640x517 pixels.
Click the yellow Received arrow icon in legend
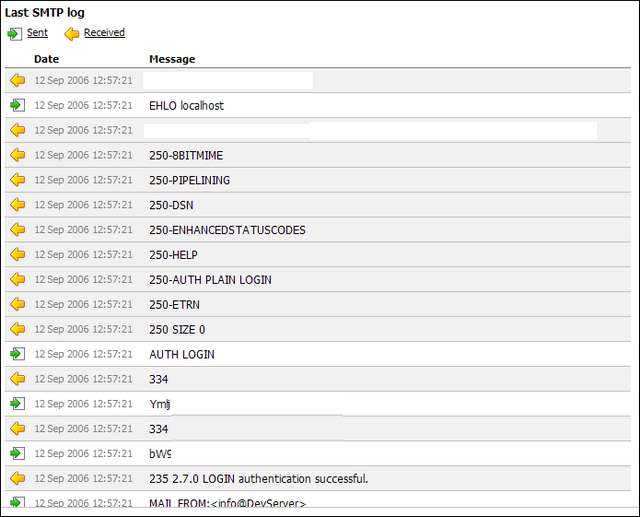[72, 34]
